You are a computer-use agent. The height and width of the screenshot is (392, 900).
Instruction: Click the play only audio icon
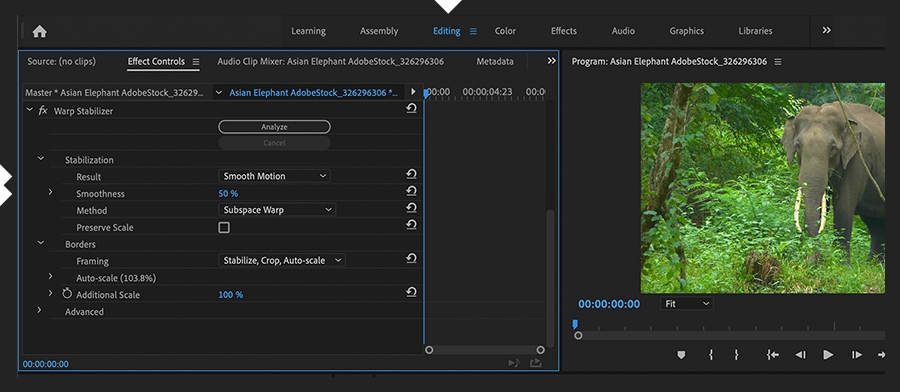514,363
